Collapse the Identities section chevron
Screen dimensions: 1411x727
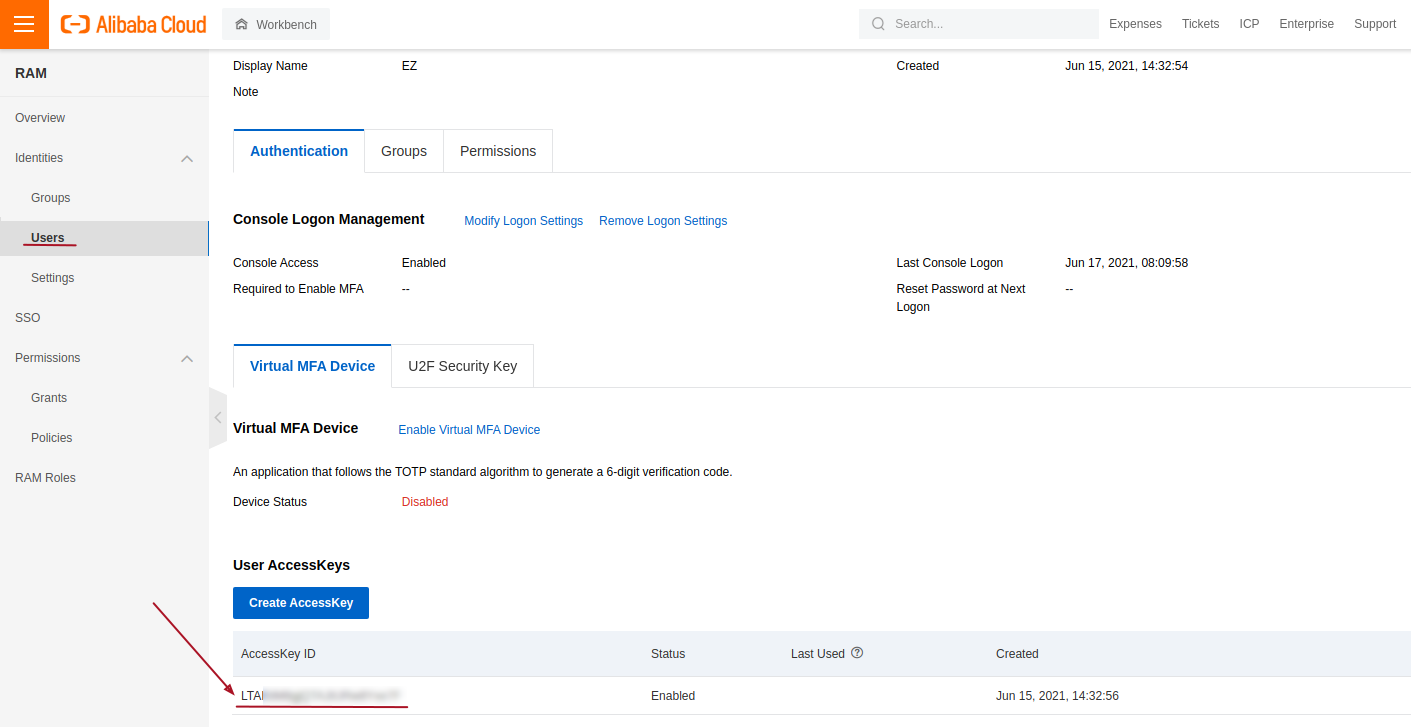coord(187,158)
